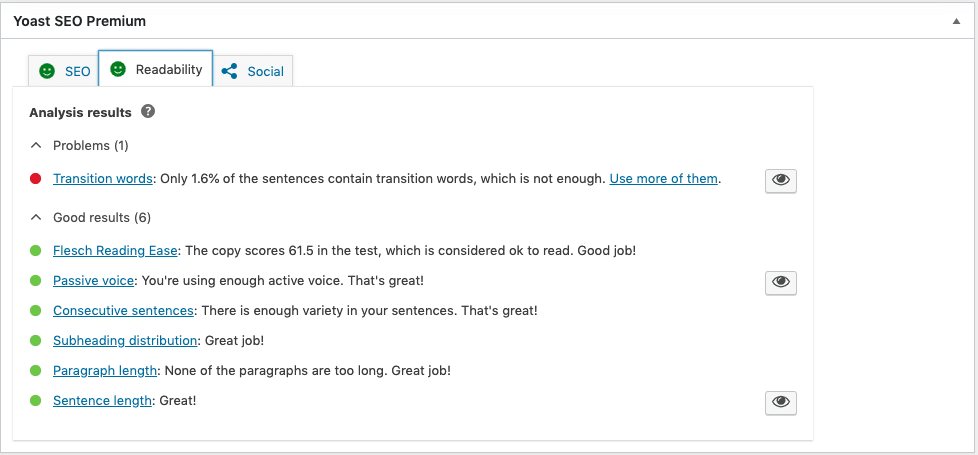Screen dimensions: 978x455
Task: Toggle eye highlight for Sentence length
Action: [781, 402]
